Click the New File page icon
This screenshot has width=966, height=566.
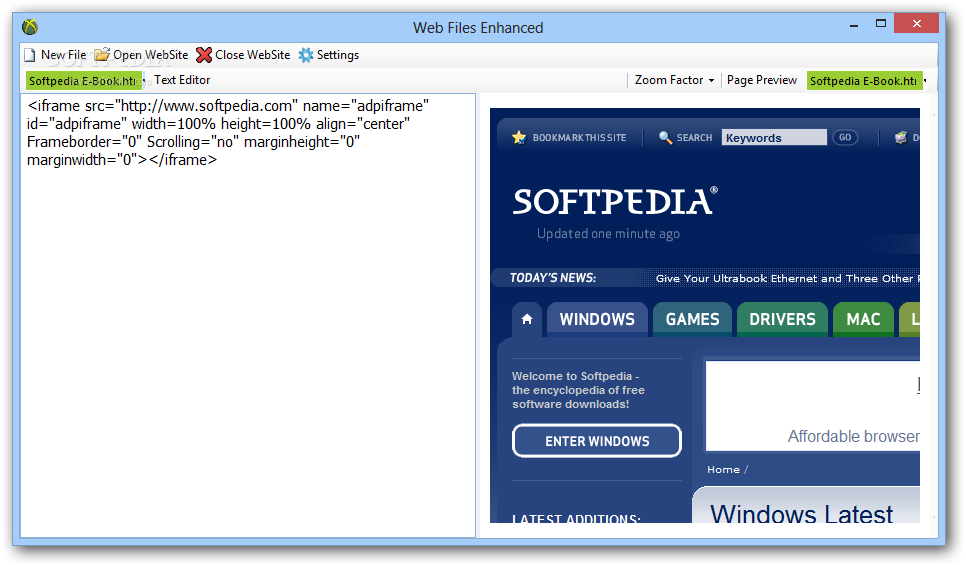[x=30, y=55]
